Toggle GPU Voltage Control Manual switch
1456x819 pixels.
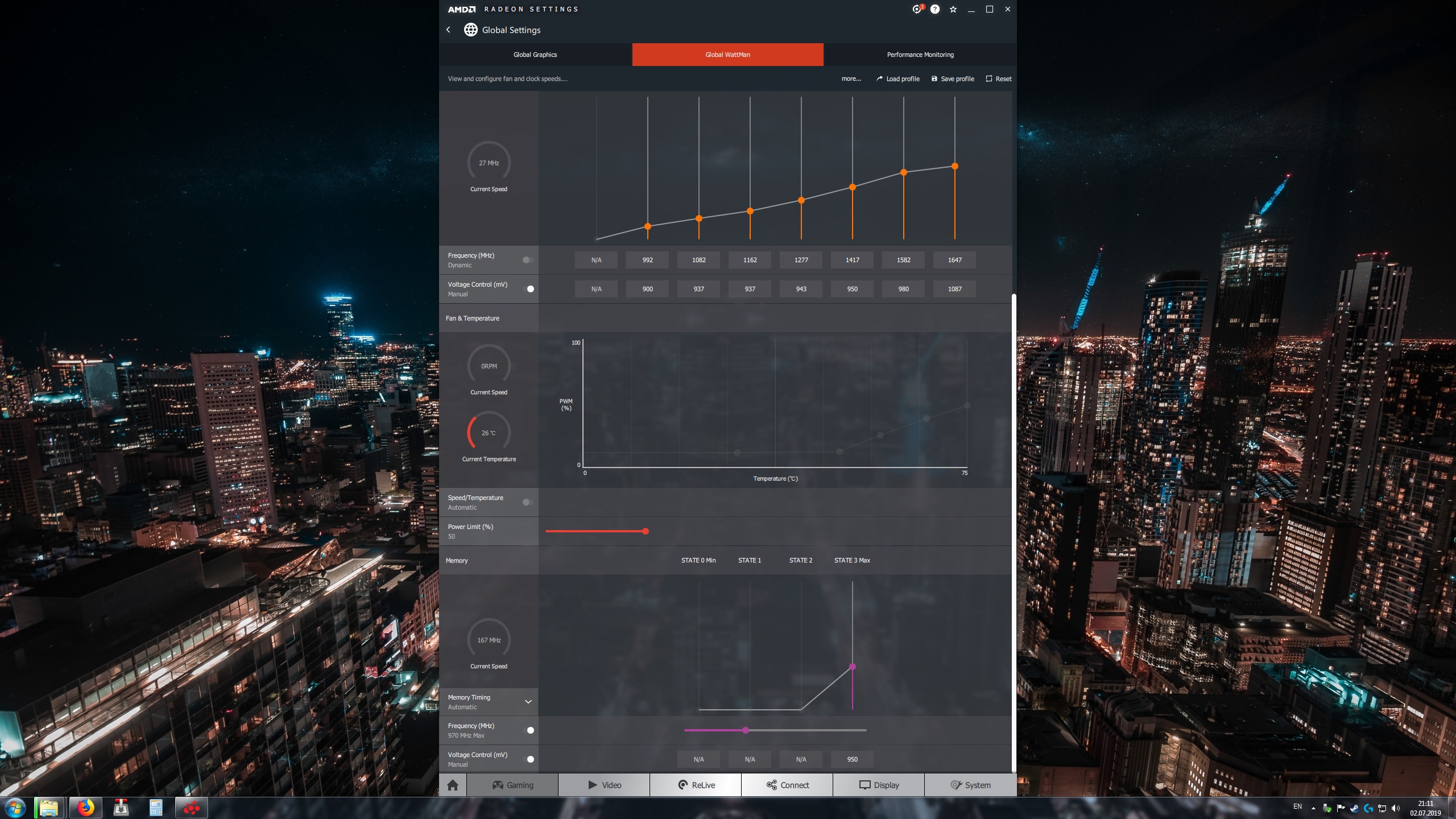click(528, 289)
